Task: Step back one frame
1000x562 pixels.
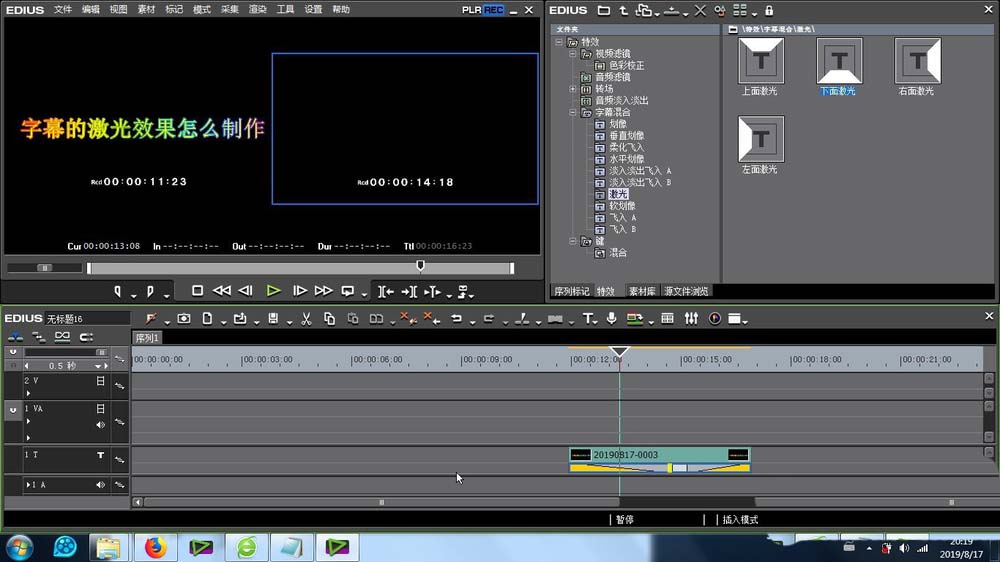Action: point(246,291)
